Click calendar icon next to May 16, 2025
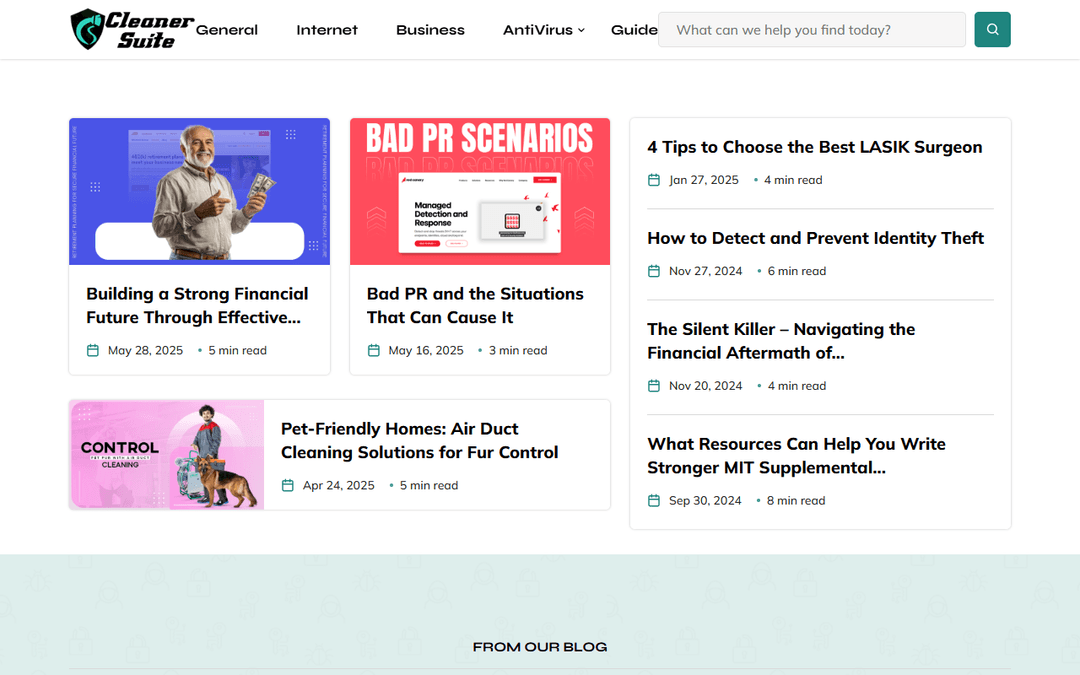Screen dimensions: 1080x675 [373, 351]
